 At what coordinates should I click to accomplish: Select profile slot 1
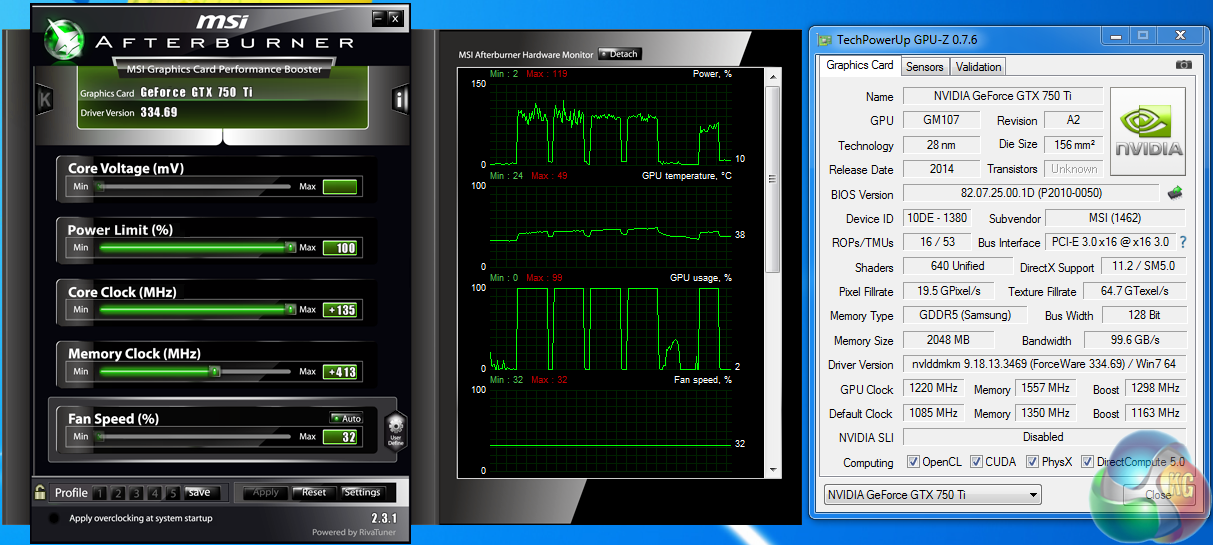pyautogui.click(x=100, y=493)
